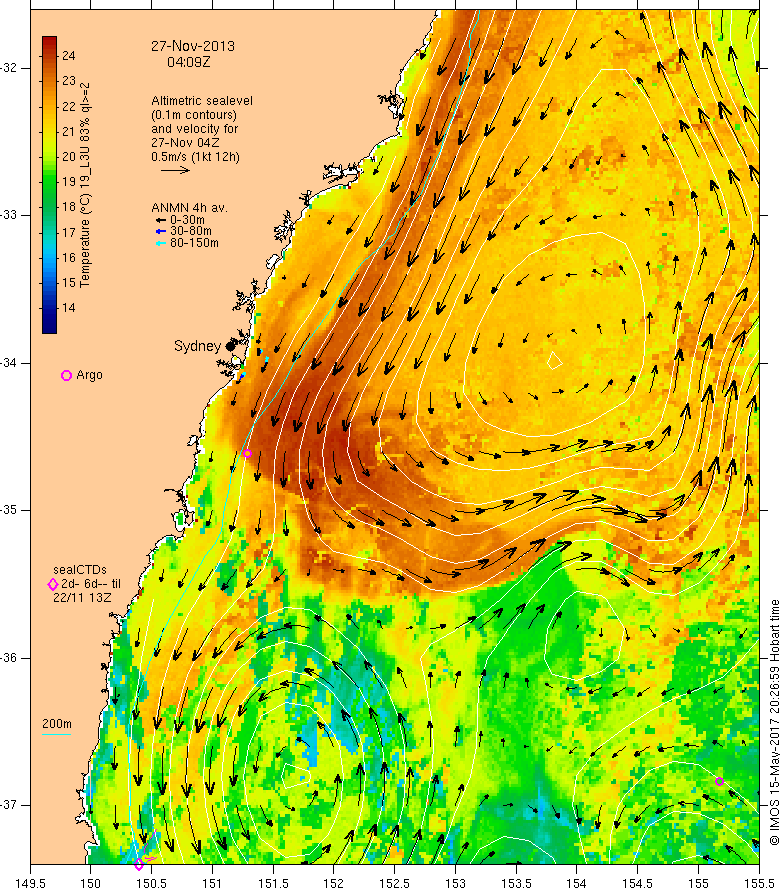Click the 'ANMN 4h av.' heading
The image size is (780, 890).
click(189, 208)
